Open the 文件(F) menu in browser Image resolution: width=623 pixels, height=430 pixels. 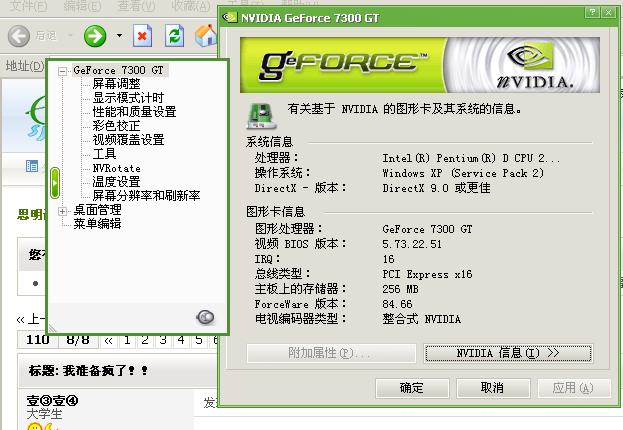coord(28,6)
